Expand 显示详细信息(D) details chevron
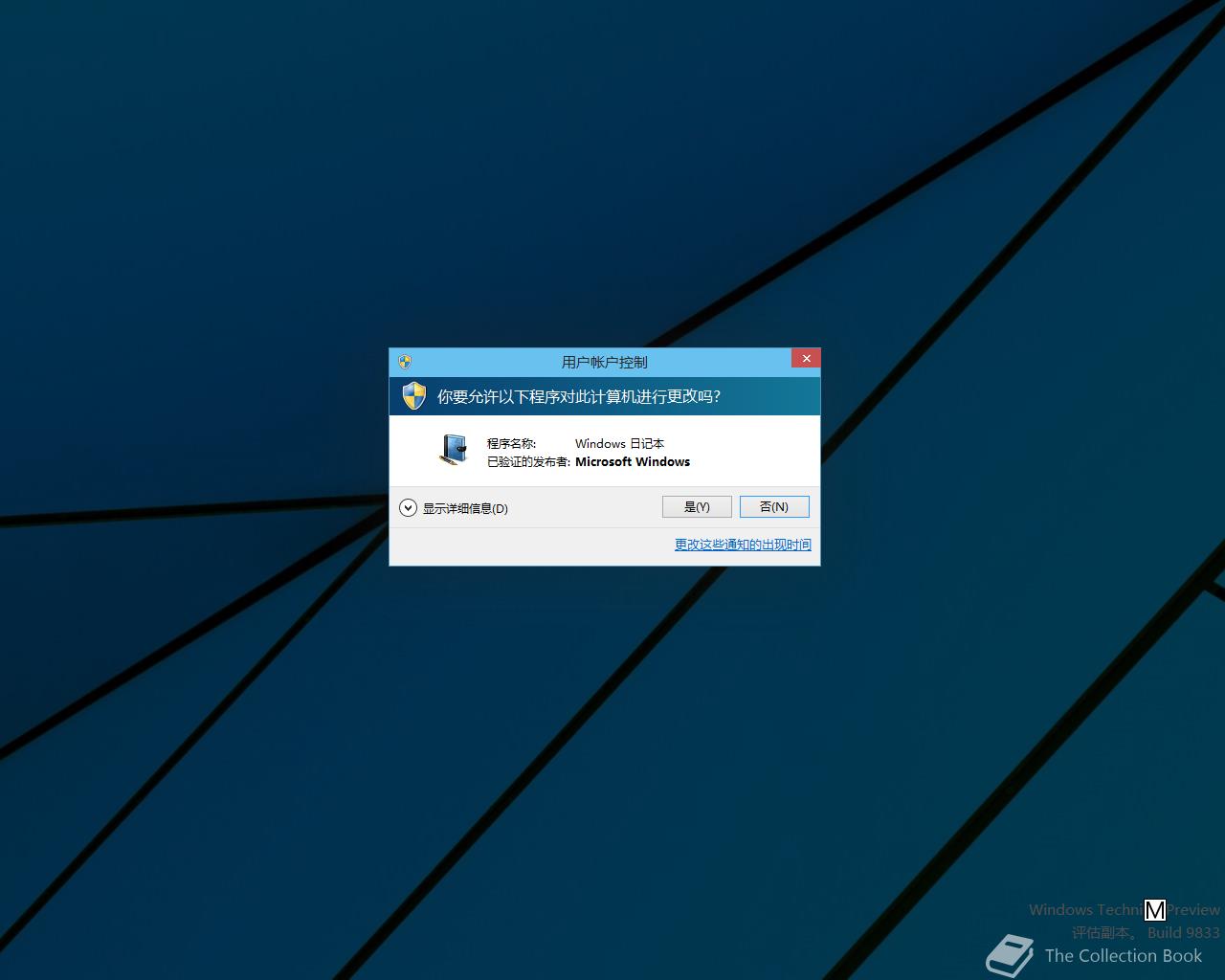Image resolution: width=1225 pixels, height=980 pixels. 408,508
